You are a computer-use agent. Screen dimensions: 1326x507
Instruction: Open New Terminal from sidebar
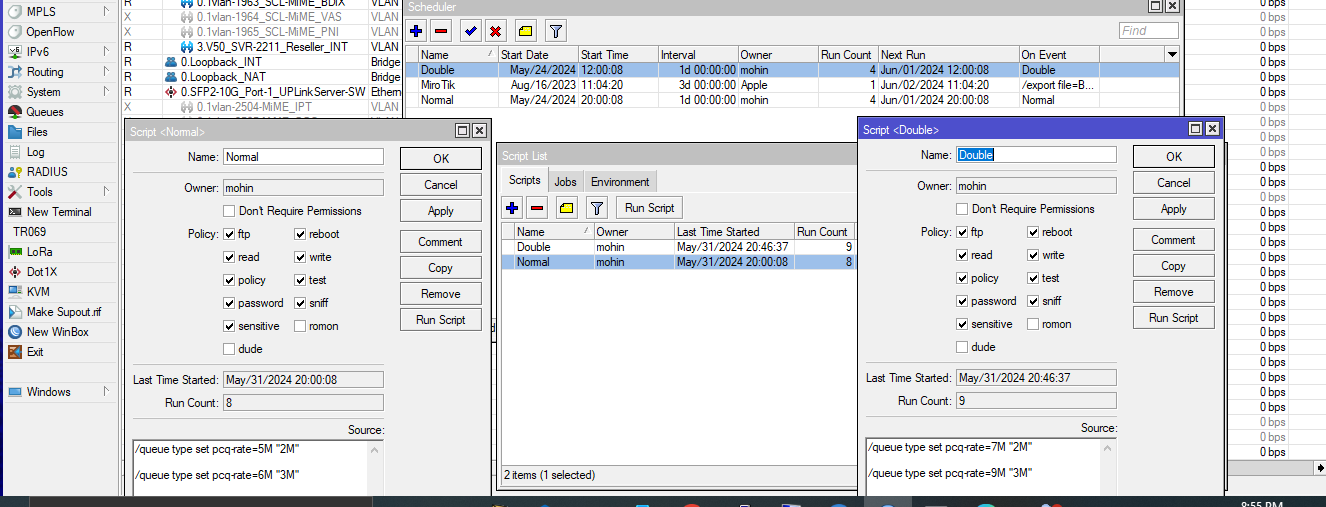pyautogui.click(x=59, y=212)
